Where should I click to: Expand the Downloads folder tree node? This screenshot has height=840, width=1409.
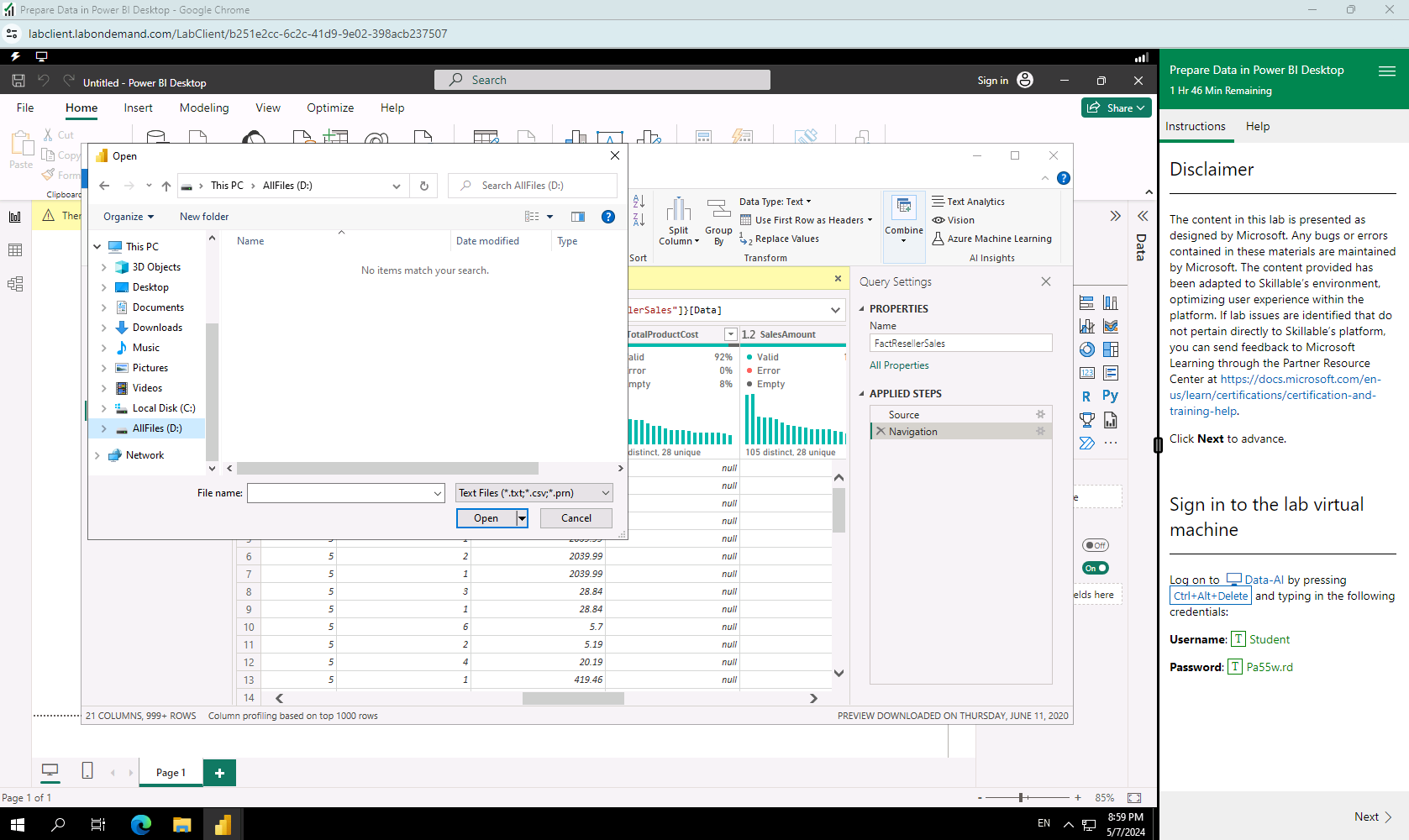point(104,328)
